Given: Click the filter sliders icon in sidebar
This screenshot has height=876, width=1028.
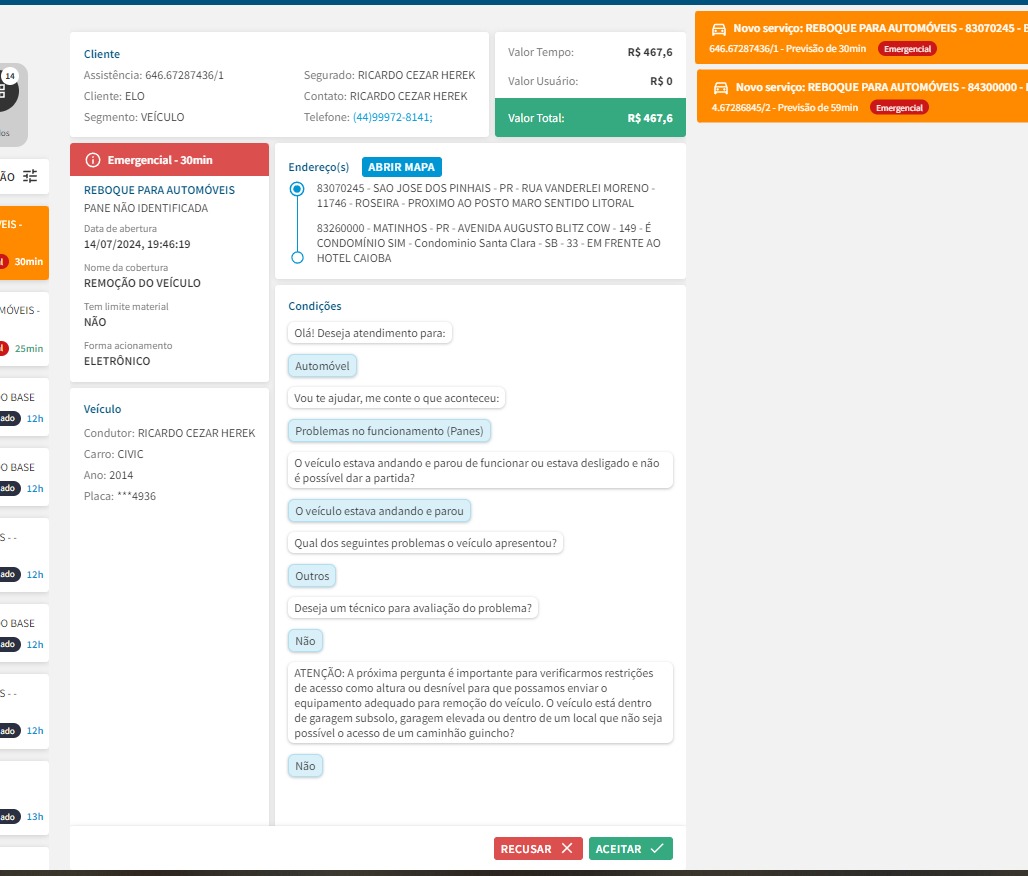Looking at the screenshot, I should [x=30, y=176].
